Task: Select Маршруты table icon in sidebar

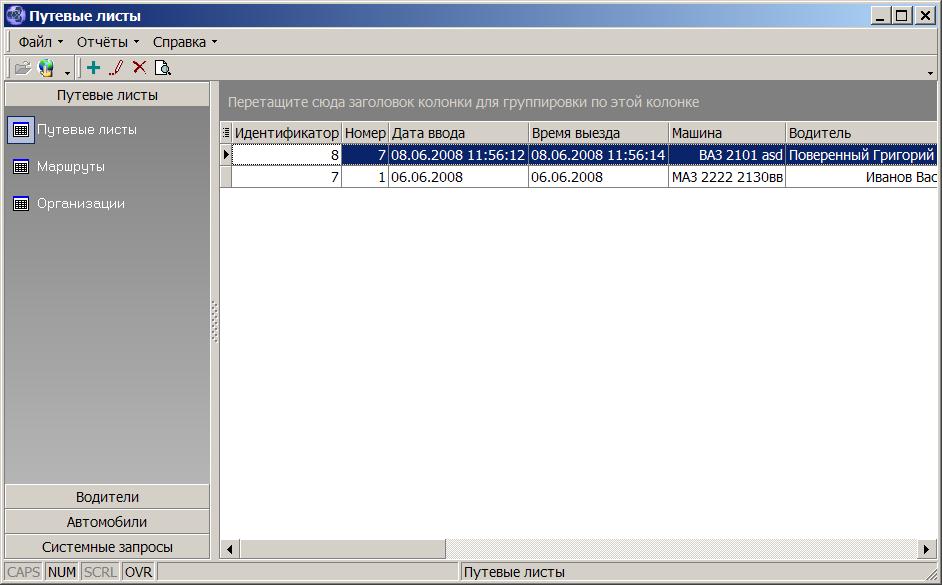Action: [x=20, y=167]
